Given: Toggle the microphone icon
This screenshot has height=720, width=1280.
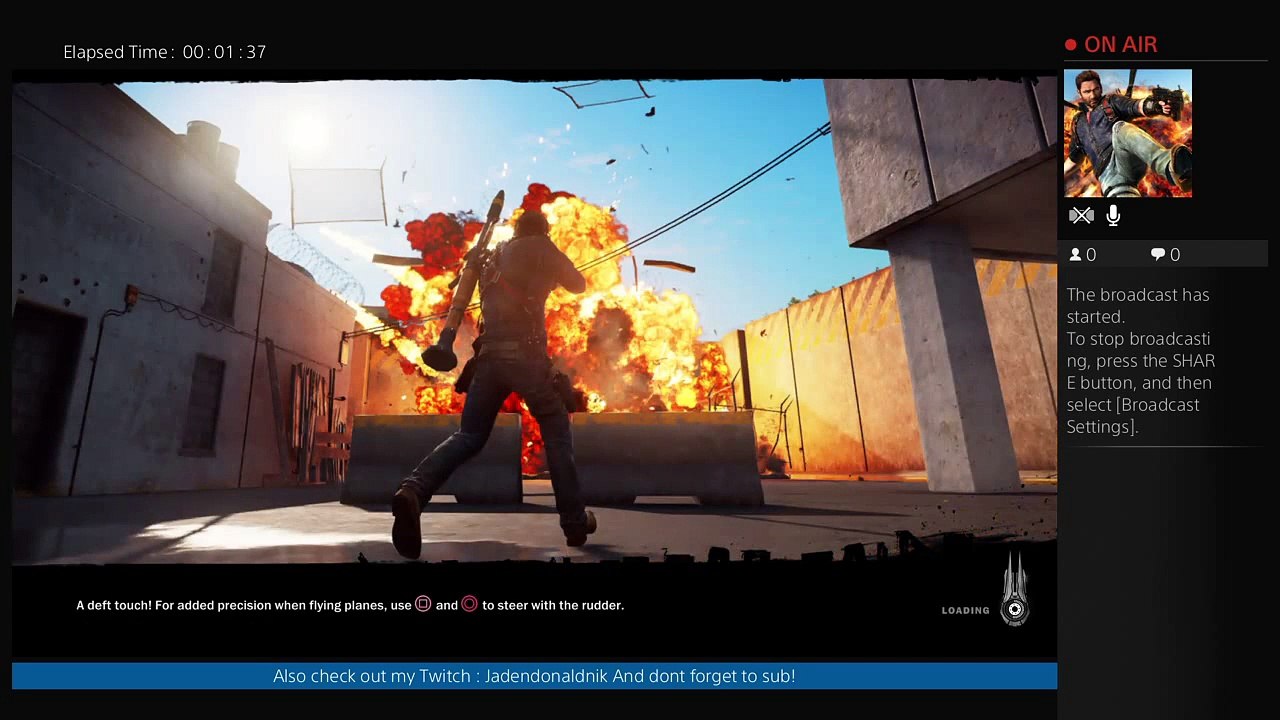Looking at the screenshot, I should [1113, 215].
